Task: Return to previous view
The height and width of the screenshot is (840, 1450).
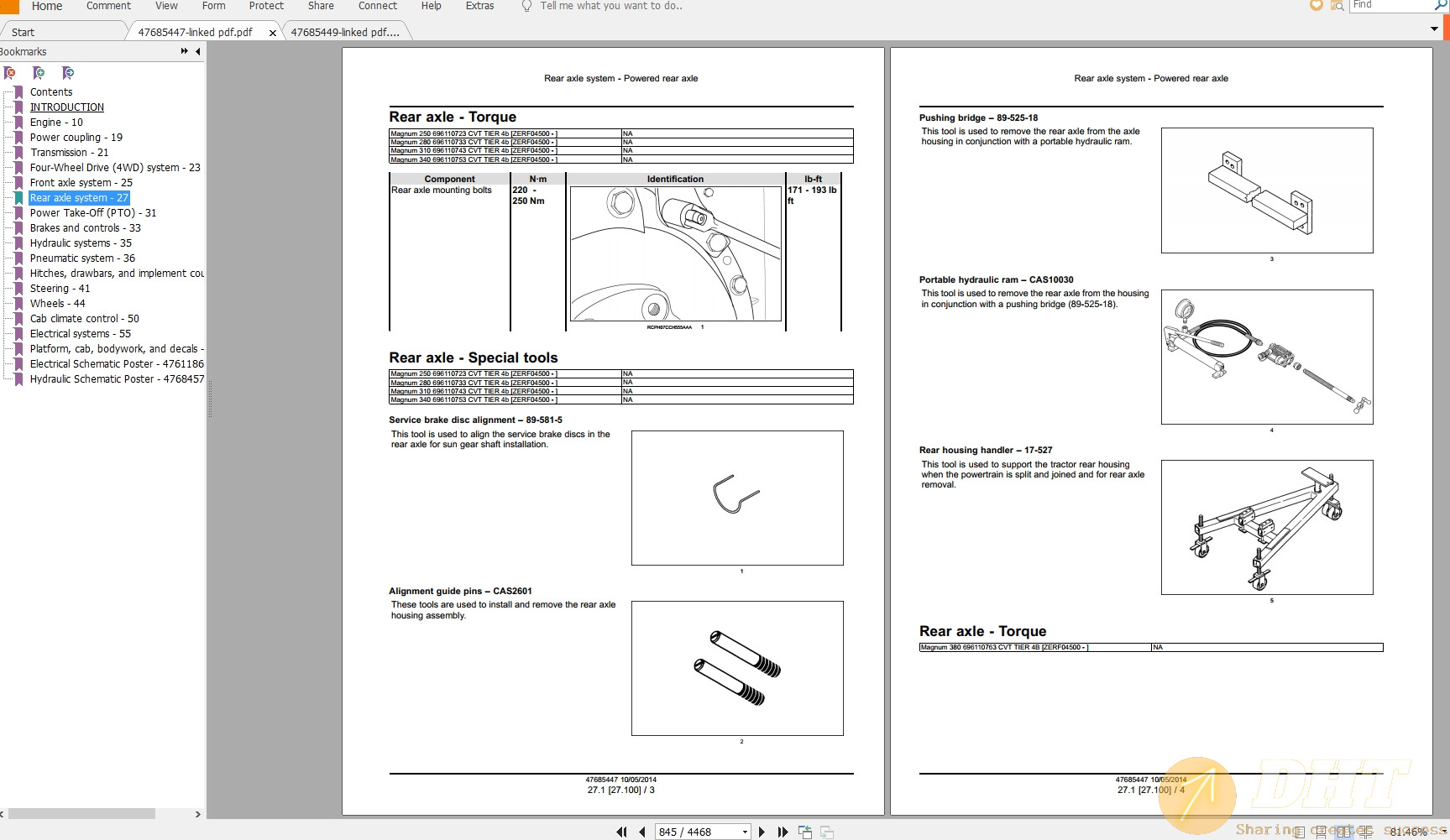Action: 804,831
